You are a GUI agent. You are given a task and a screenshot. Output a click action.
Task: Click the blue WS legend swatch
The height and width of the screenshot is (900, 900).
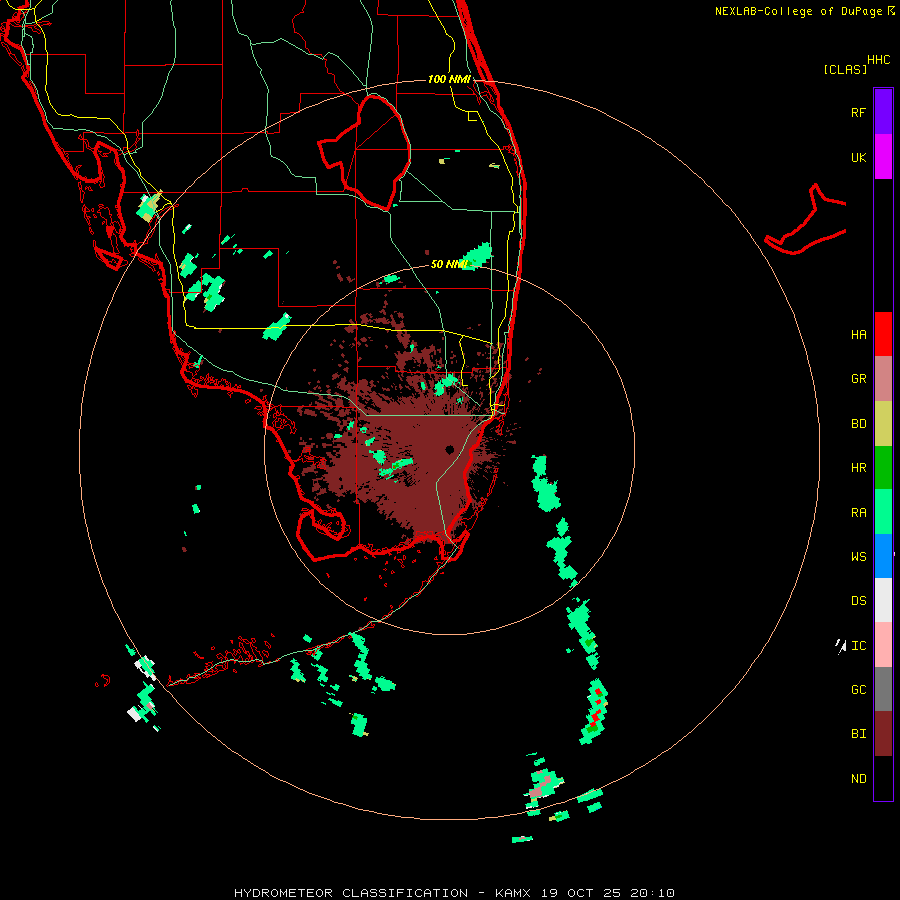tap(883, 556)
